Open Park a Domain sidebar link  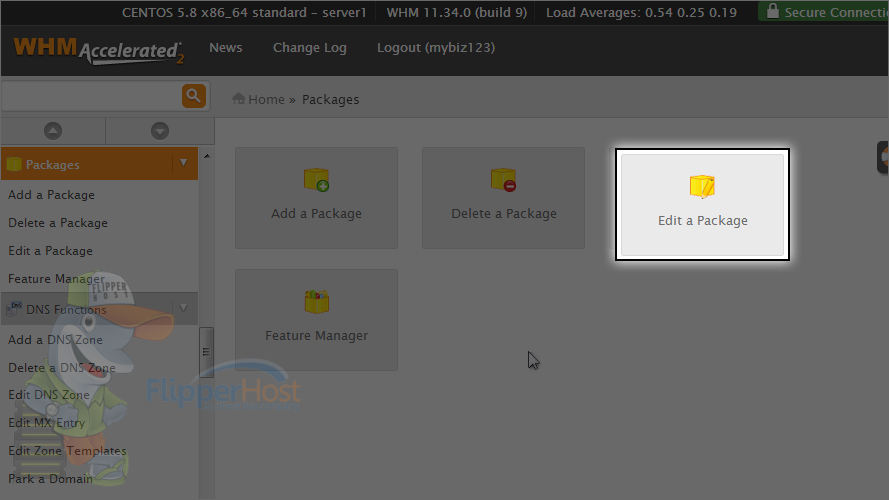[x=50, y=478]
